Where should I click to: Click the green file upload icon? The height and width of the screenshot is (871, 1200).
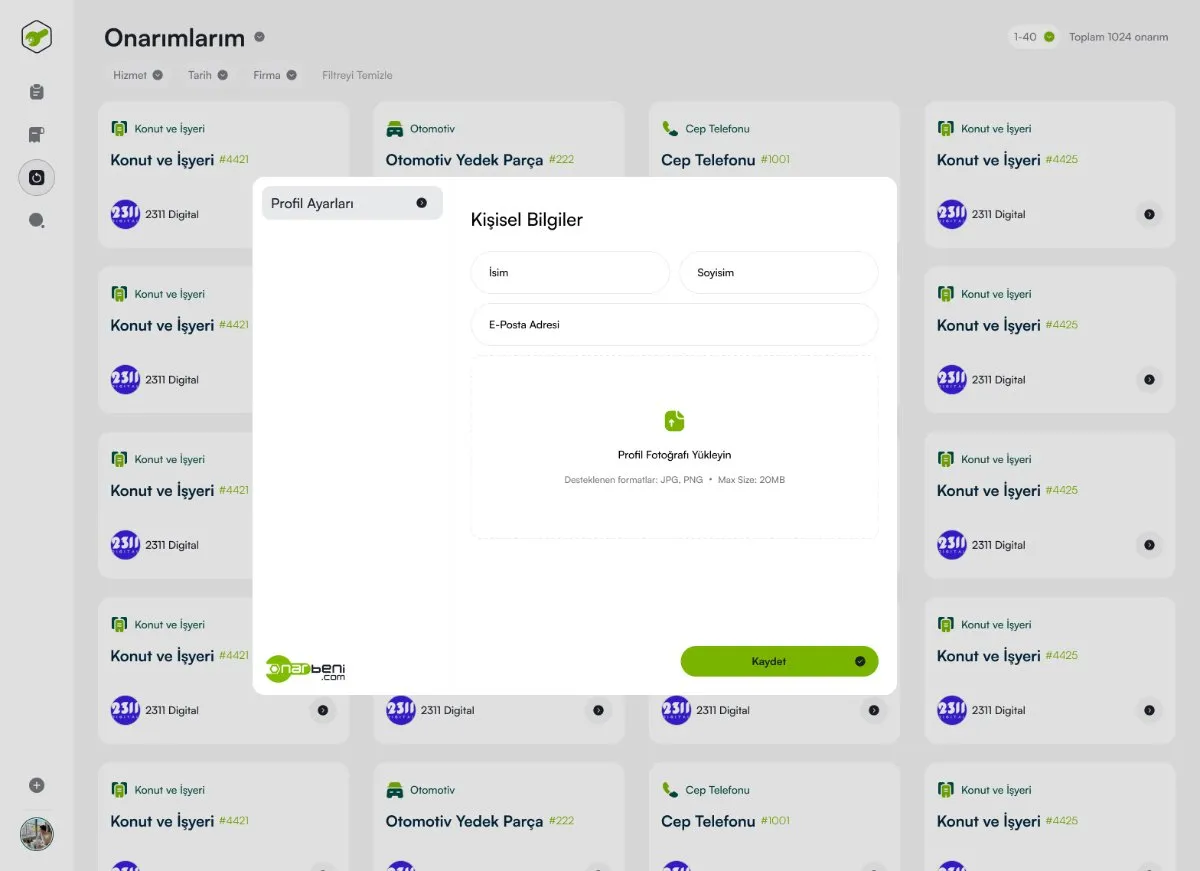tap(674, 420)
